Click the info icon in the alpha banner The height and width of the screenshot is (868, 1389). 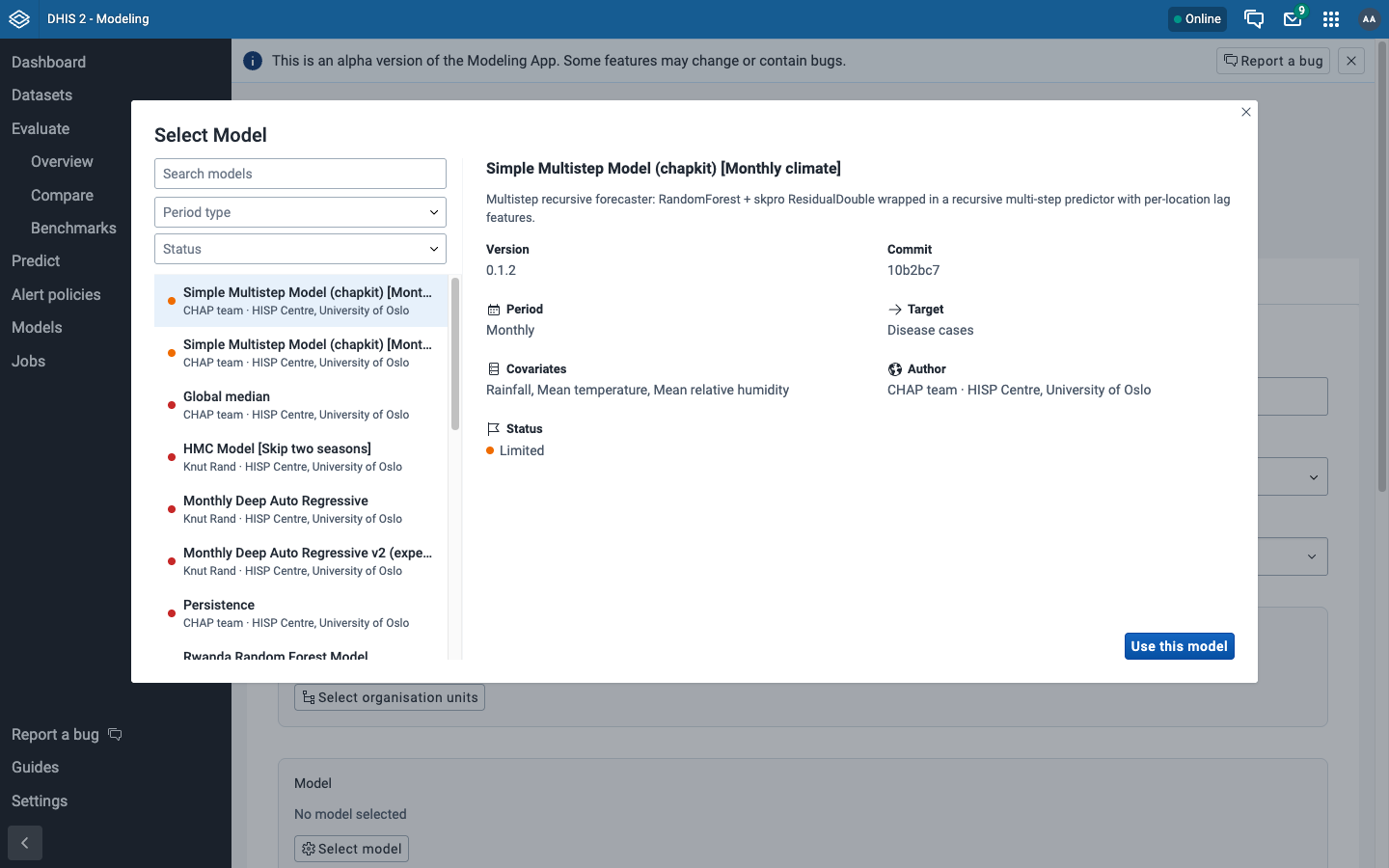[x=253, y=61]
